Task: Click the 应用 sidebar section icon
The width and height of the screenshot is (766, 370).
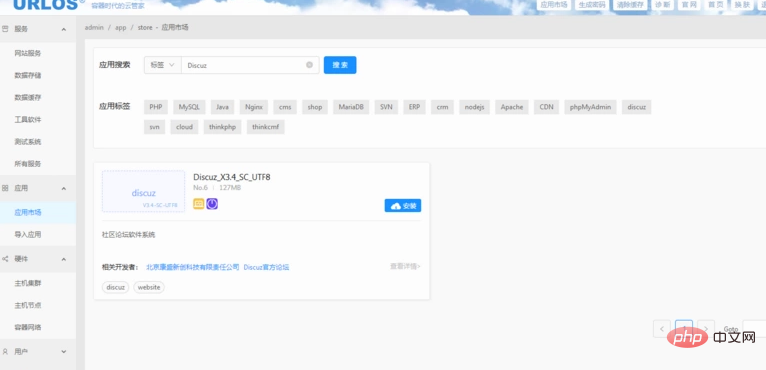Action: point(5,188)
